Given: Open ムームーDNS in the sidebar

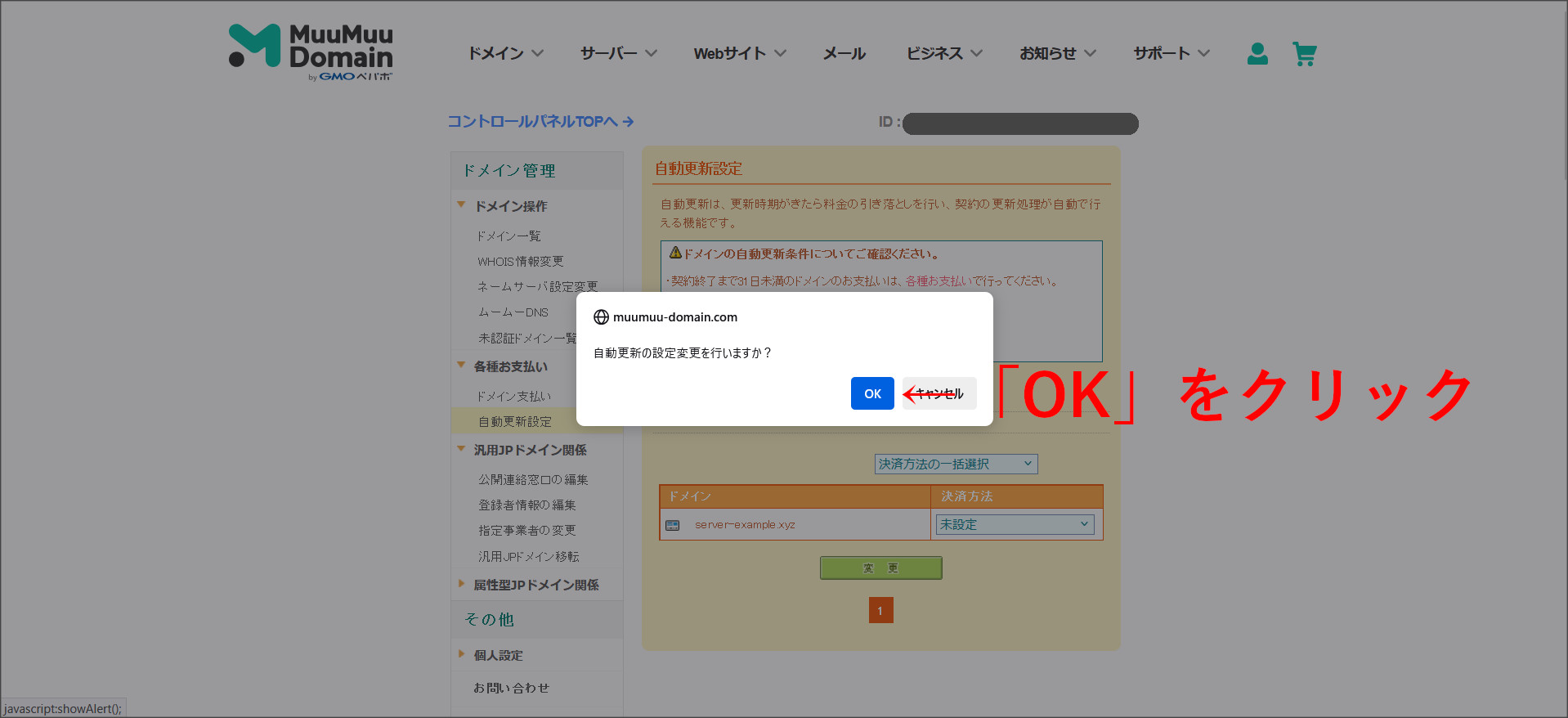Looking at the screenshot, I should click(513, 312).
